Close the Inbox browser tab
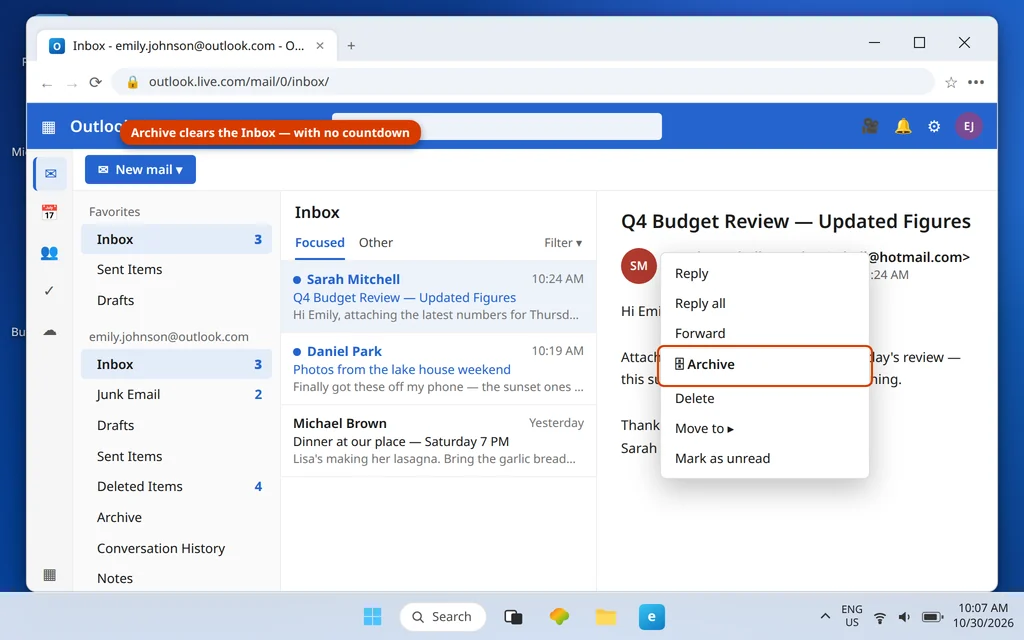Viewport: 1024px width, 640px height. pyautogui.click(x=320, y=46)
